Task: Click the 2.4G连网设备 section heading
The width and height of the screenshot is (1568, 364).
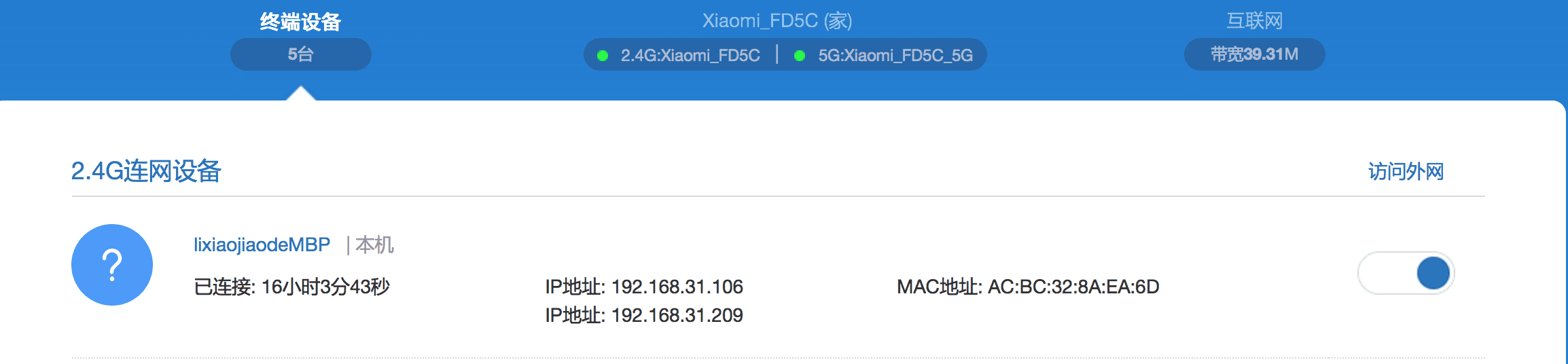Action: pos(146,171)
